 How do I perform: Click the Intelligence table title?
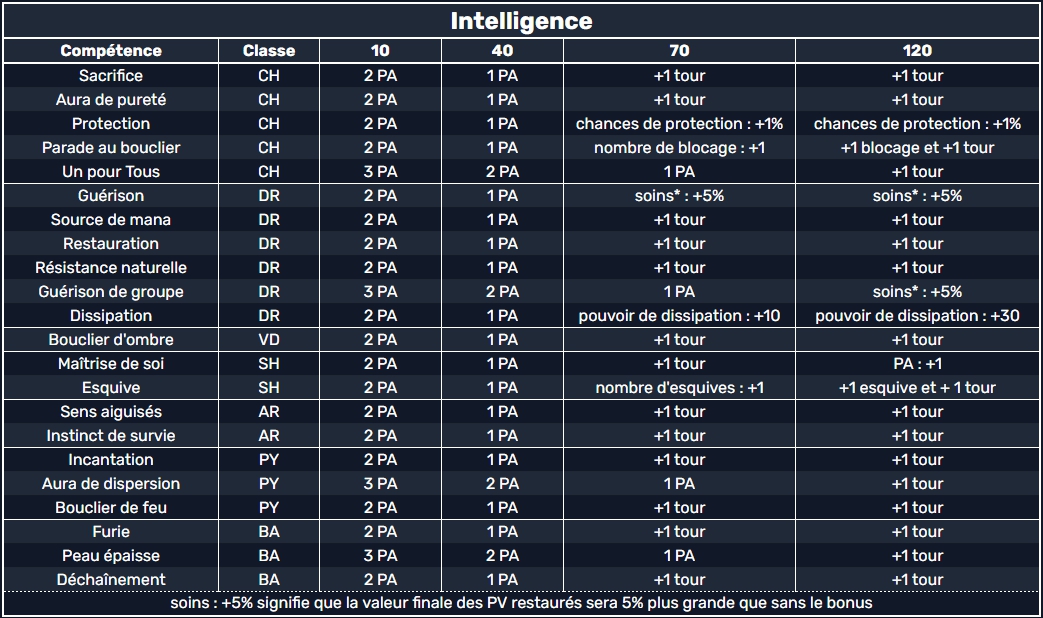[x=521, y=21]
